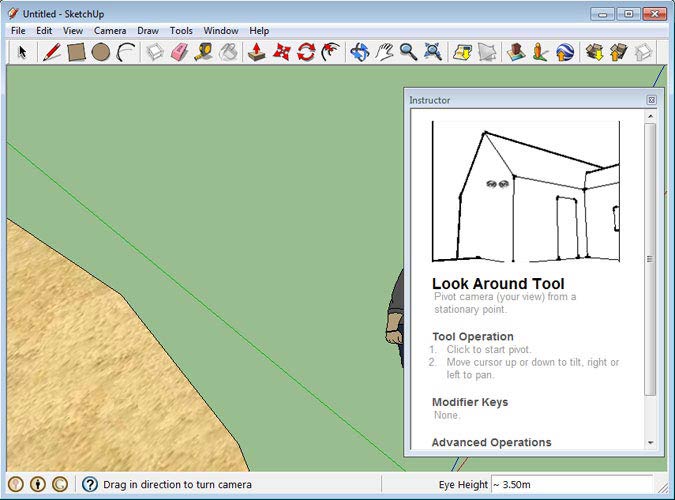Image resolution: width=675 pixels, height=500 pixels.
Task: Click the Zoom Extents tool
Action: pyautogui.click(x=433, y=51)
